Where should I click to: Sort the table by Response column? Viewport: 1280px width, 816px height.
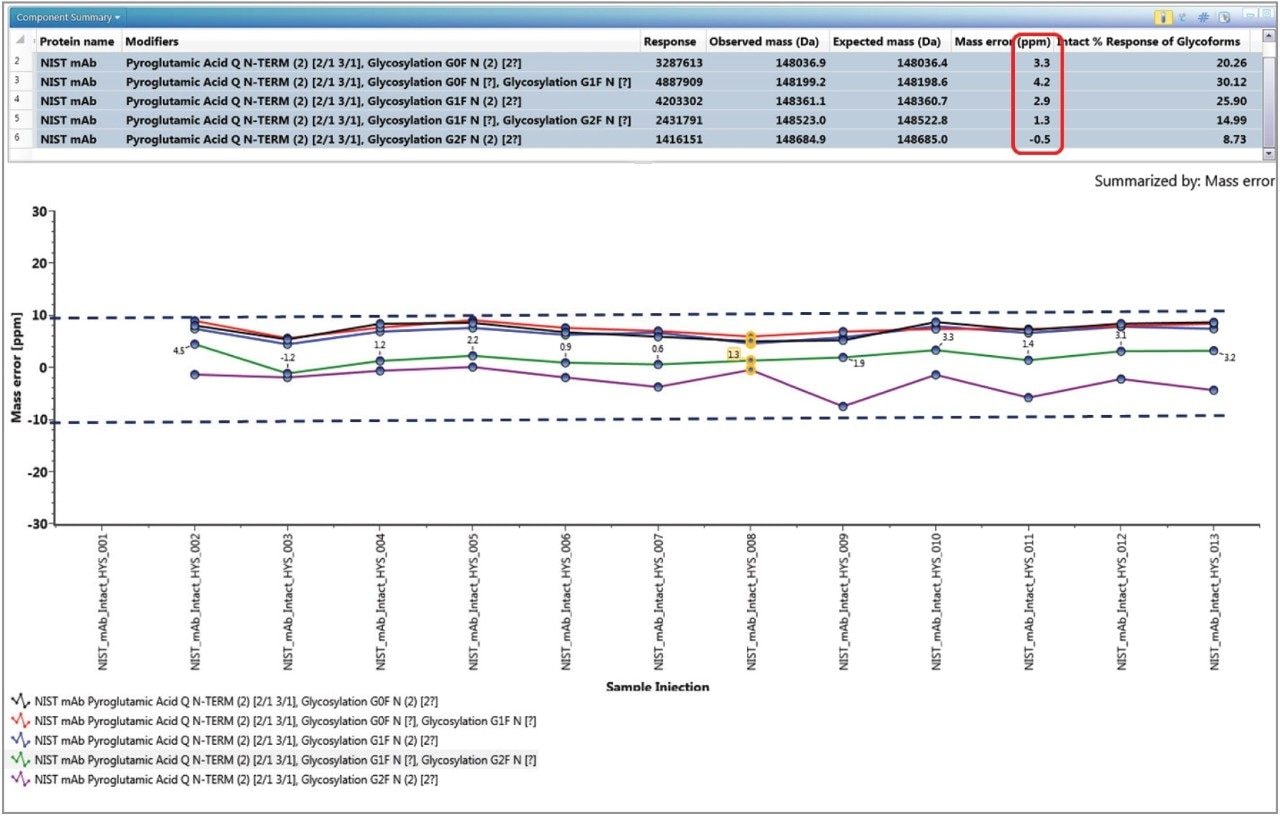(669, 41)
